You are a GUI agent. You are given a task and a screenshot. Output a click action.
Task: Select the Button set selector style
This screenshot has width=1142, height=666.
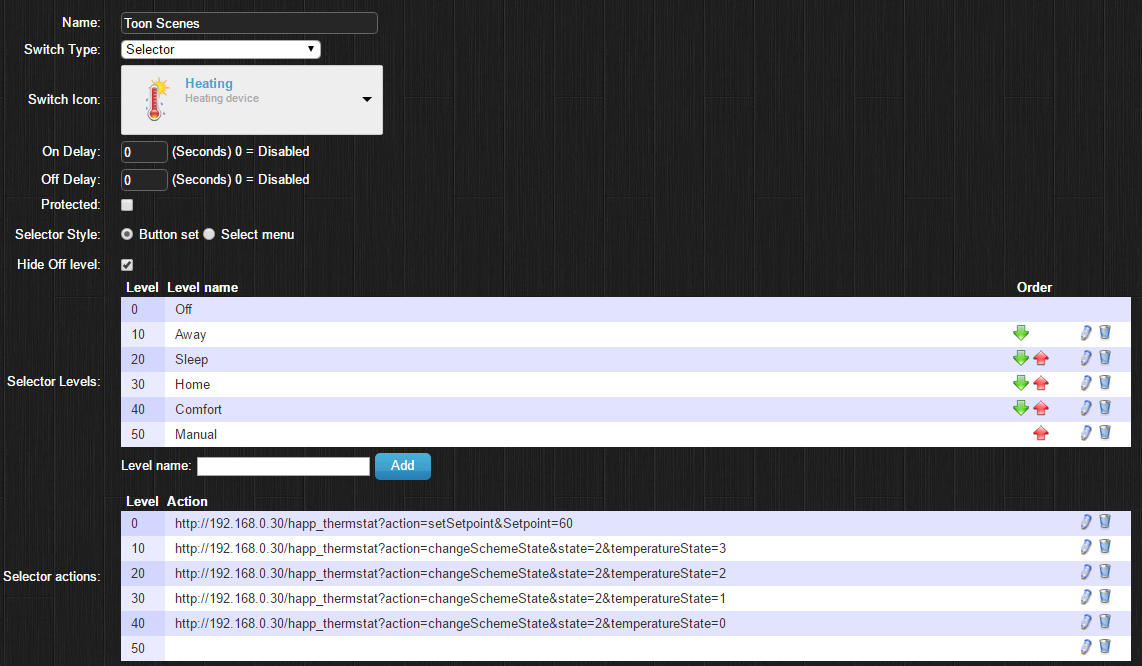tap(127, 235)
